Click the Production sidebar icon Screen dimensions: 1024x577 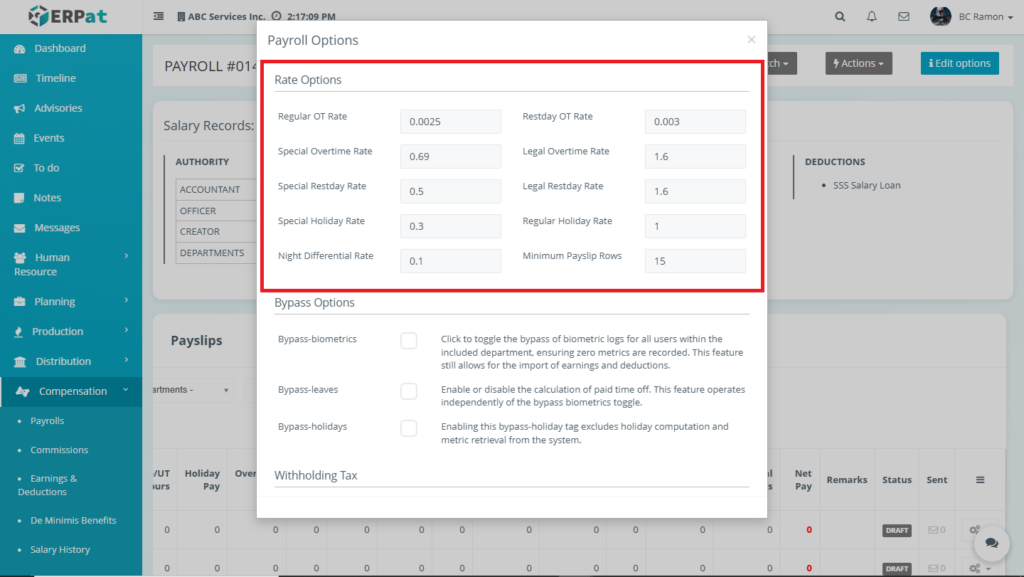click(18, 332)
